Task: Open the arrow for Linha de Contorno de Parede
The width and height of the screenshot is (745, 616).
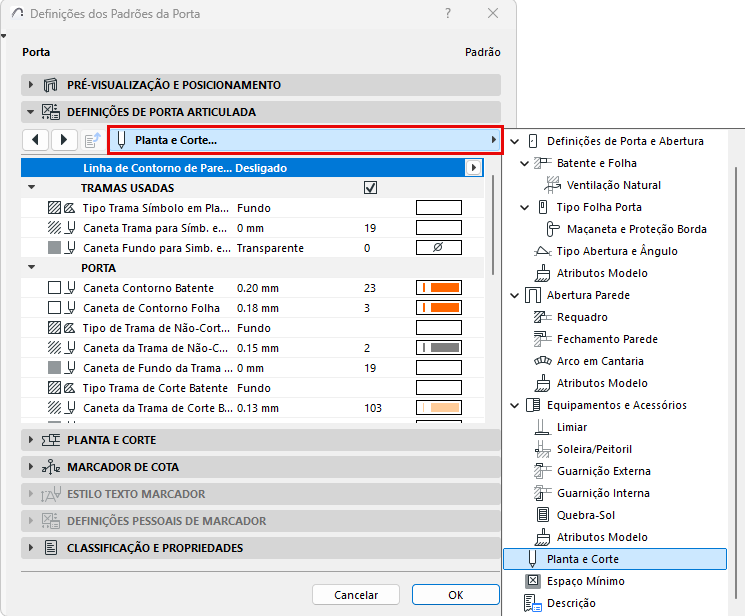Action: coord(473,167)
